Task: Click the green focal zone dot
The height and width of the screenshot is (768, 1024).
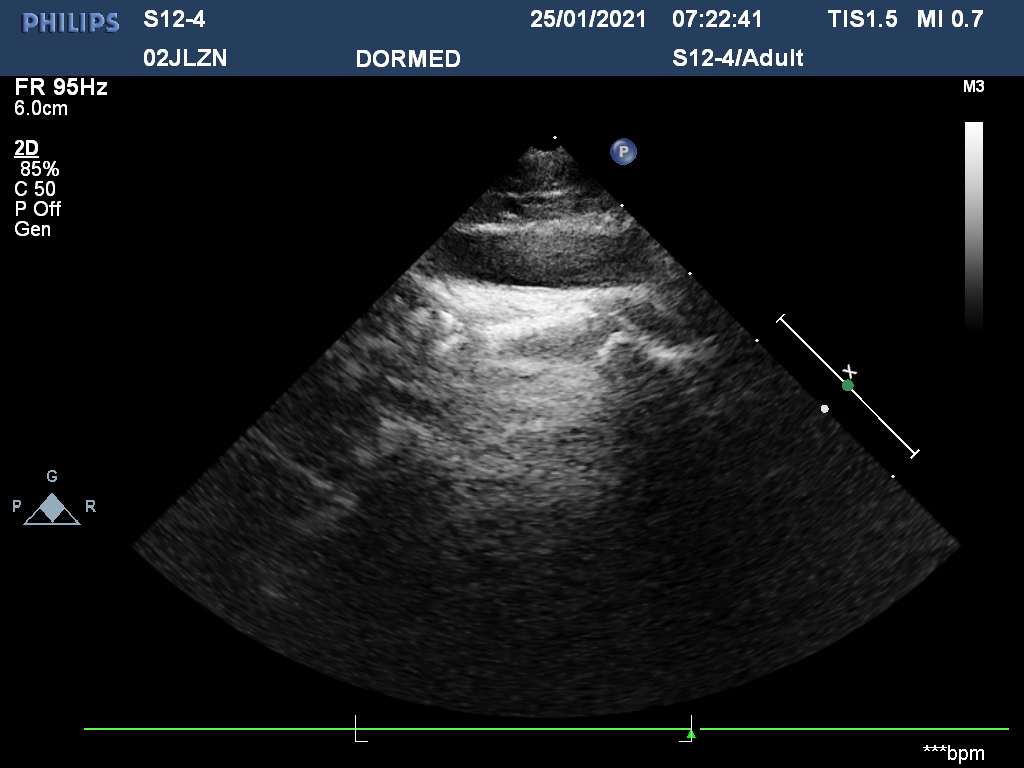Action: [x=848, y=385]
